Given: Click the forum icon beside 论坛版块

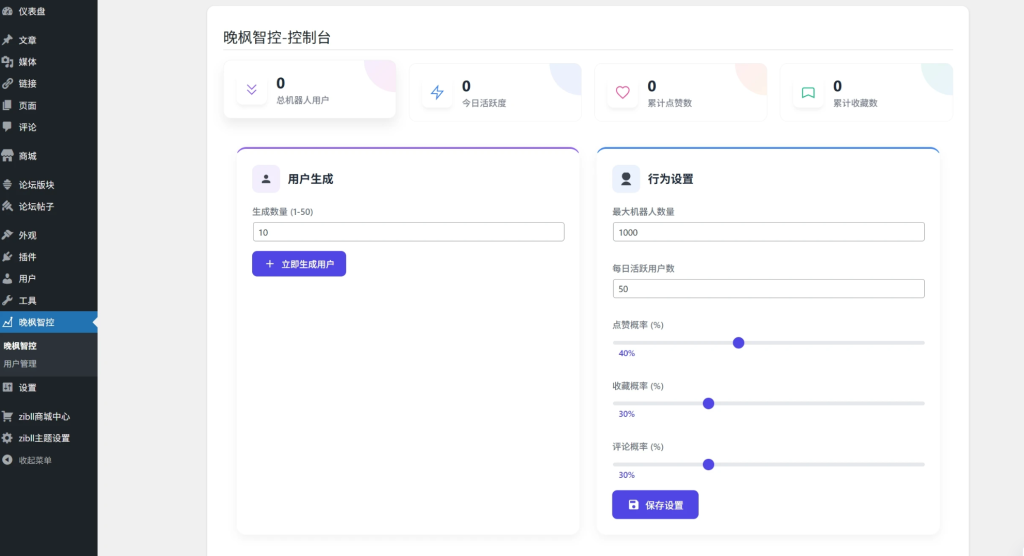Looking at the screenshot, I should (x=7, y=184).
